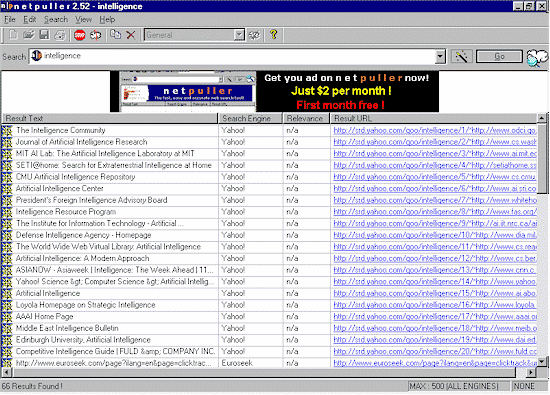Click the row icon beside MIT AI Lab result
550x395 pixels.
(x=7, y=154)
